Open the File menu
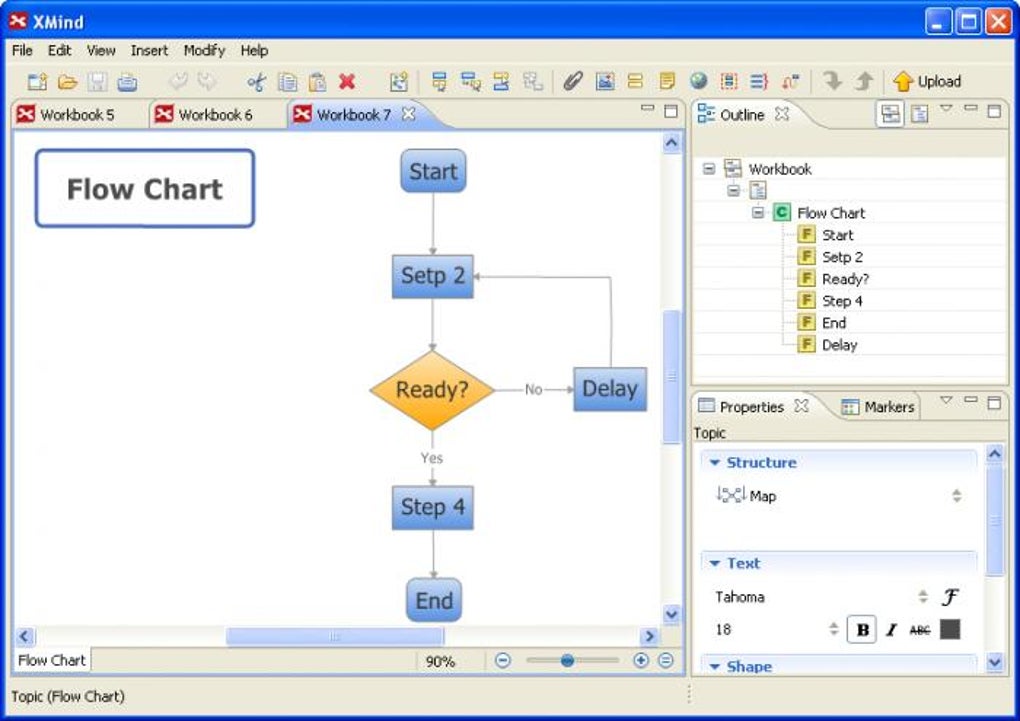The height and width of the screenshot is (721, 1020). pos(22,50)
